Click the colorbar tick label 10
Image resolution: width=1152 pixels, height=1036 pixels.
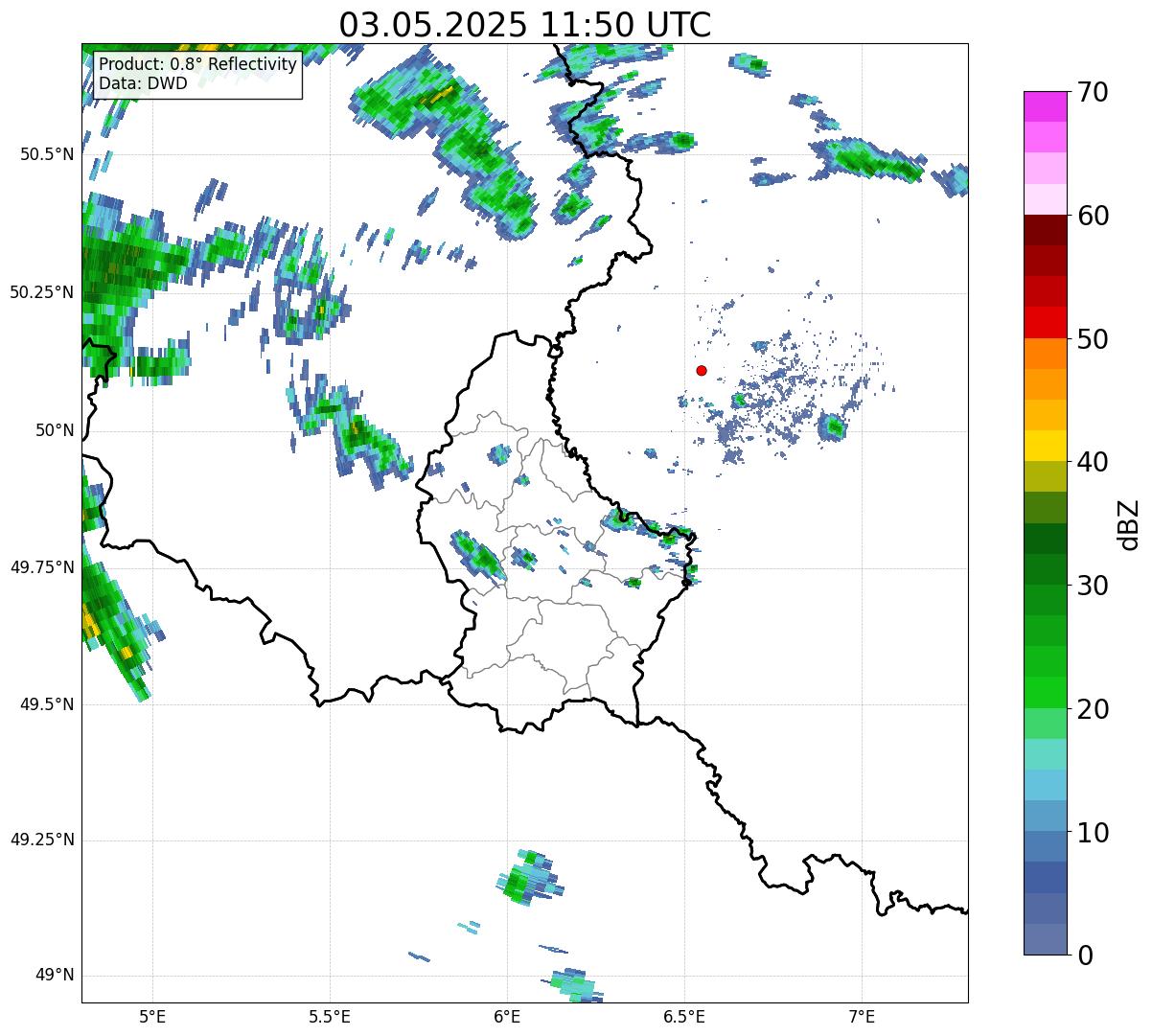[1093, 833]
